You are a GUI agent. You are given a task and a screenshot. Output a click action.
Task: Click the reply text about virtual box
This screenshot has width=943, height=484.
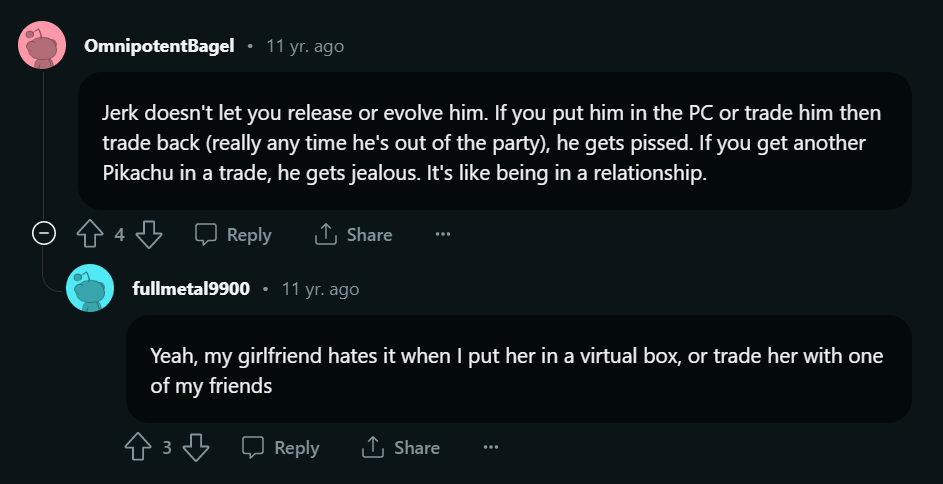click(517, 370)
